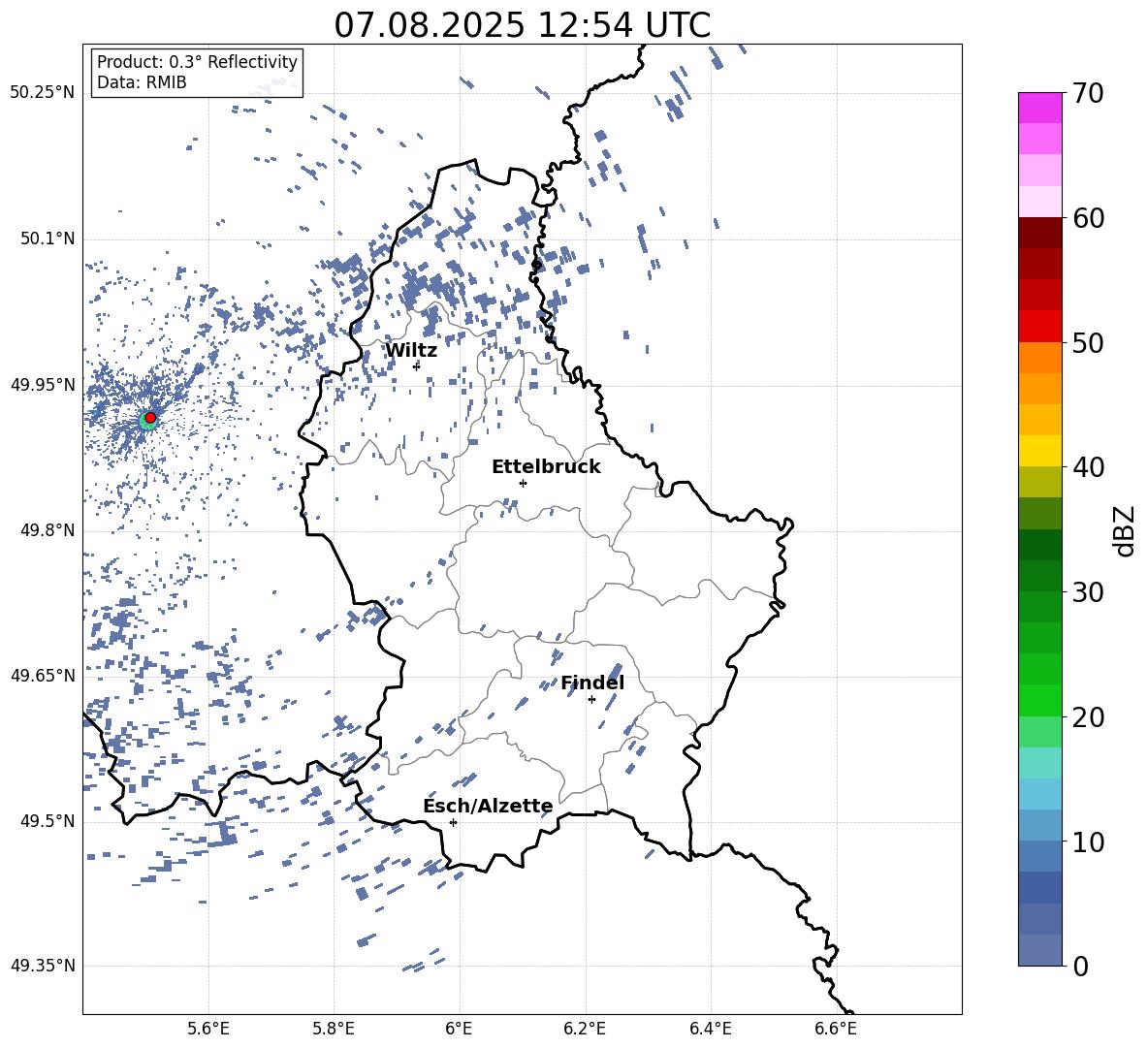
Task: Click the orange colorbar segment below 50
Action: coord(1040,358)
